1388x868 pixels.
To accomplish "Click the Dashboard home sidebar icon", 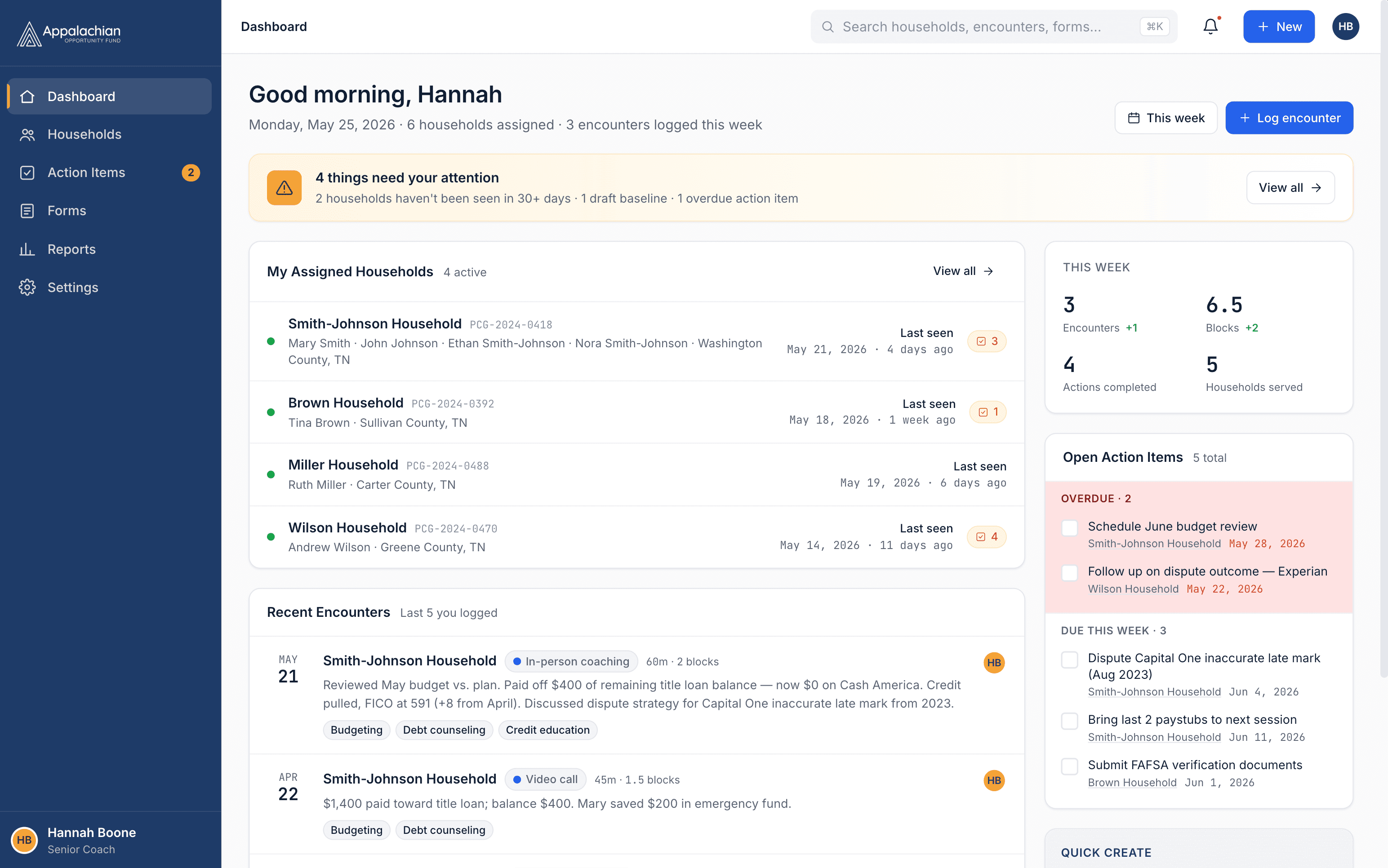I will coord(27,97).
